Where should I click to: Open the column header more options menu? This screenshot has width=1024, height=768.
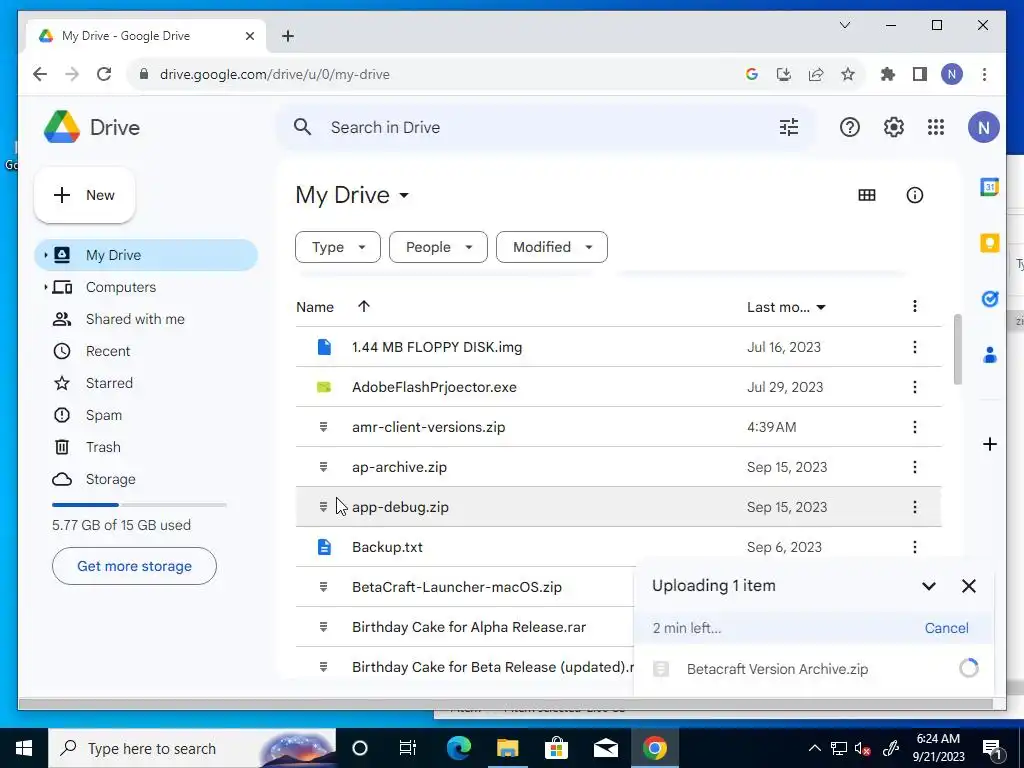pyautogui.click(x=914, y=306)
